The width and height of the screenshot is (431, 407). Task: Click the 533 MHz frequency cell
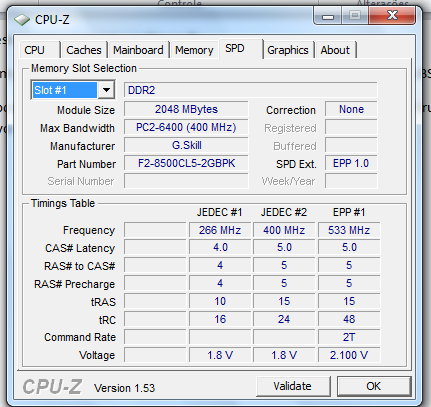(x=349, y=230)
